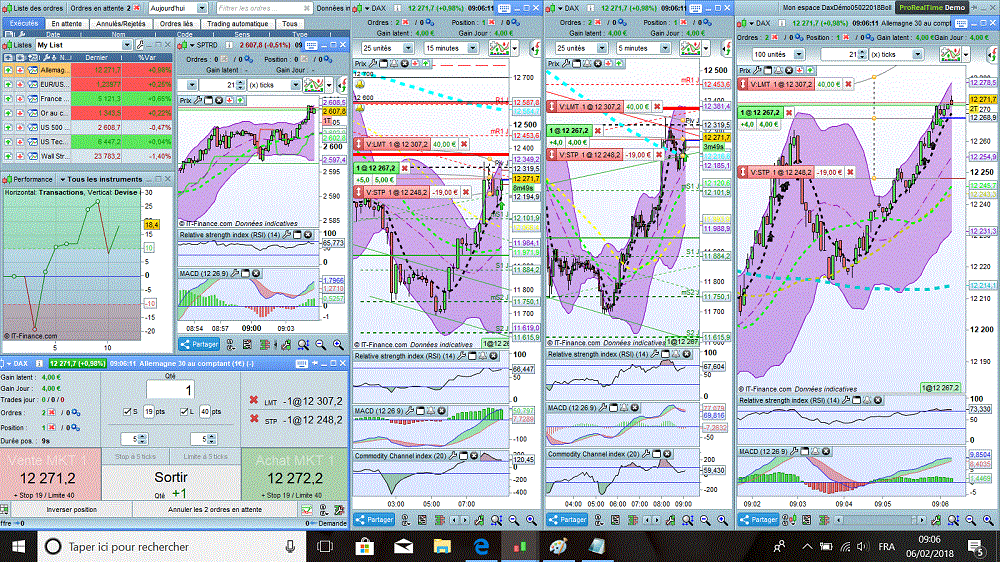The width and height of the screenshot is (1000, 562).
Task: Open Windows Start menu
Action: tap(18, 547)
